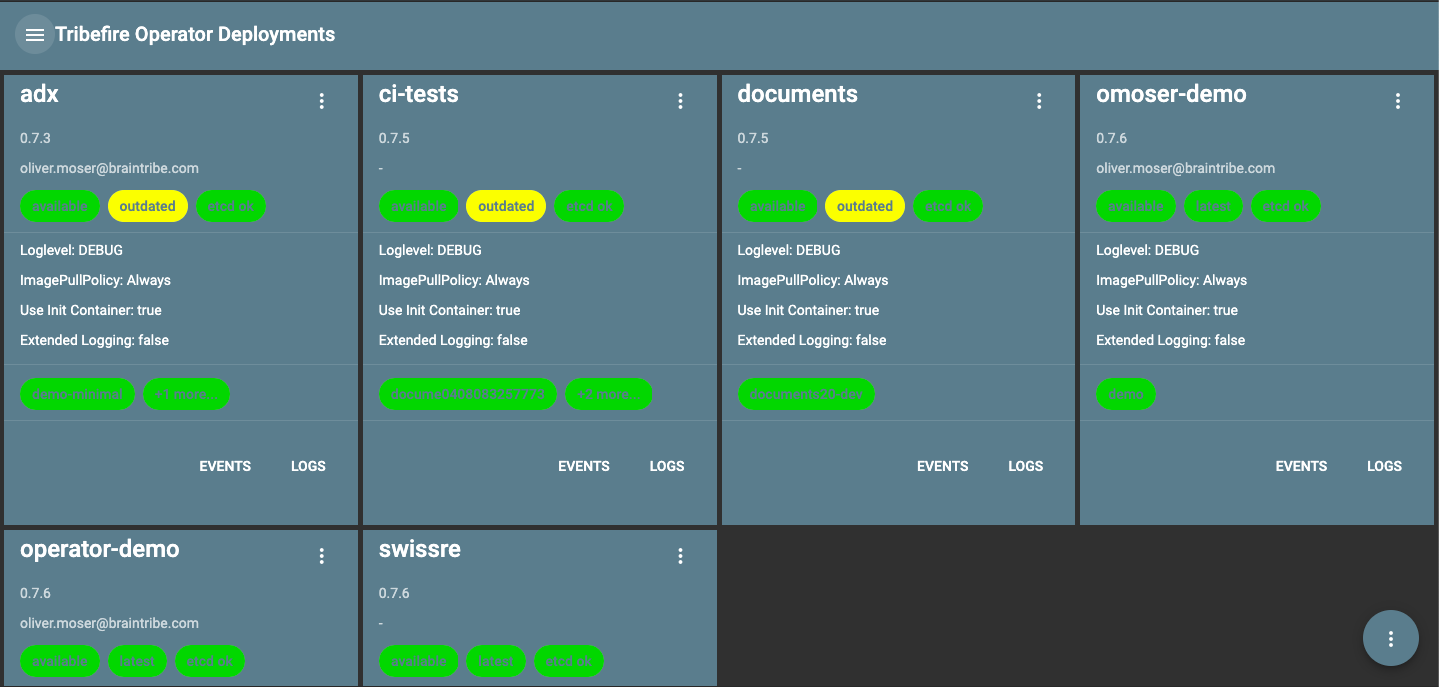
Task: Click the latest chip on omoser-demo card
Action: point(1214,206)
